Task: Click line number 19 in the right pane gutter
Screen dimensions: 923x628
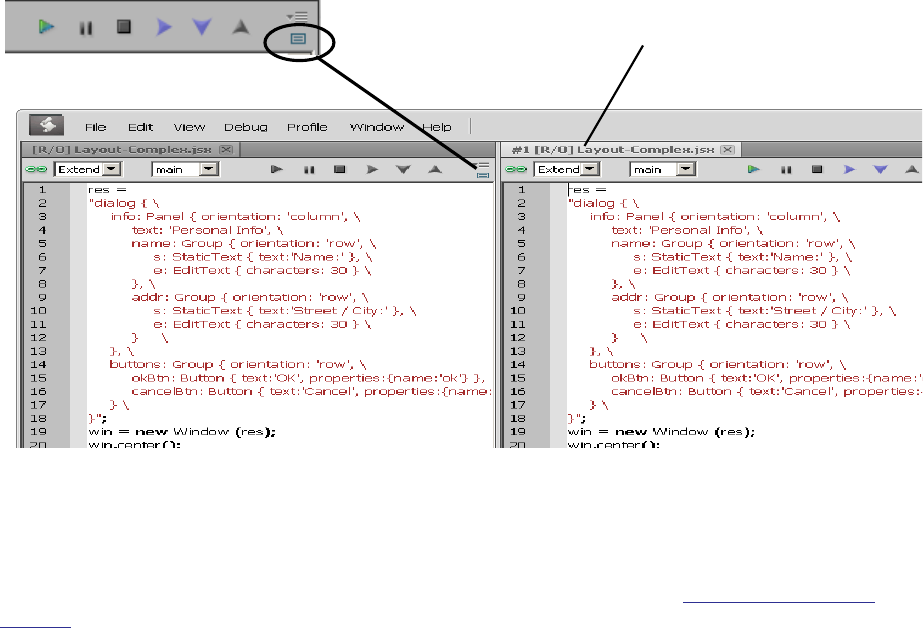Action: 517,432
